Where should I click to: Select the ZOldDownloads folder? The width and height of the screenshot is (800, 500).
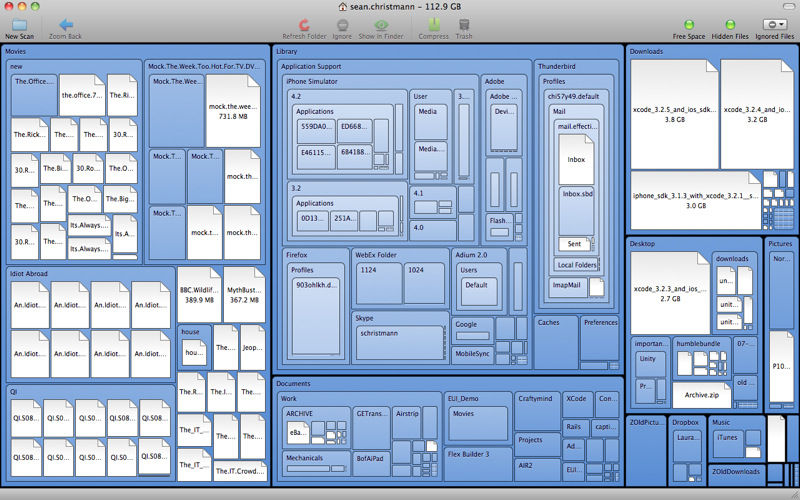pyautogui.click(x=736, y=473)
